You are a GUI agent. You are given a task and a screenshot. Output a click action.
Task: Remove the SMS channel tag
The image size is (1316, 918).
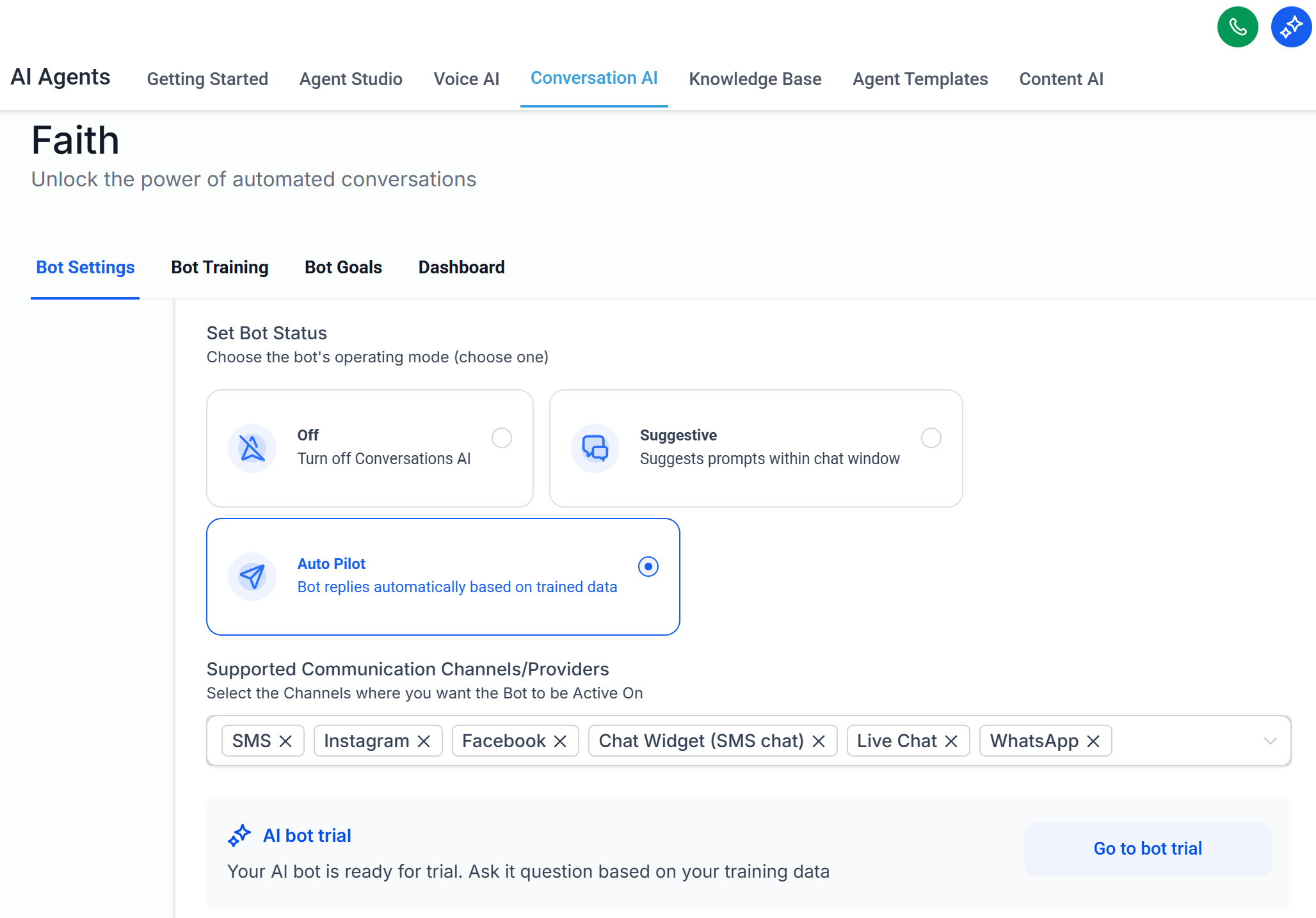(x=285, y=741)
